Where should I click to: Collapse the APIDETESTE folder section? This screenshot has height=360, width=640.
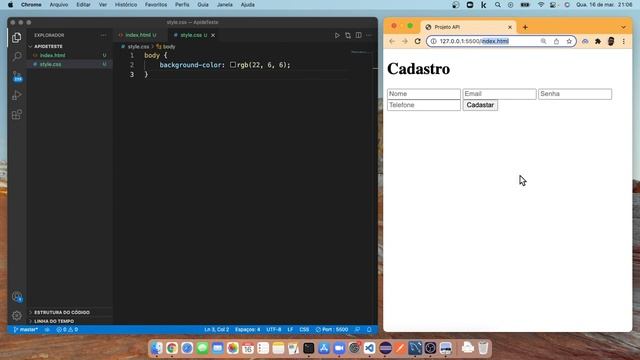69,47
